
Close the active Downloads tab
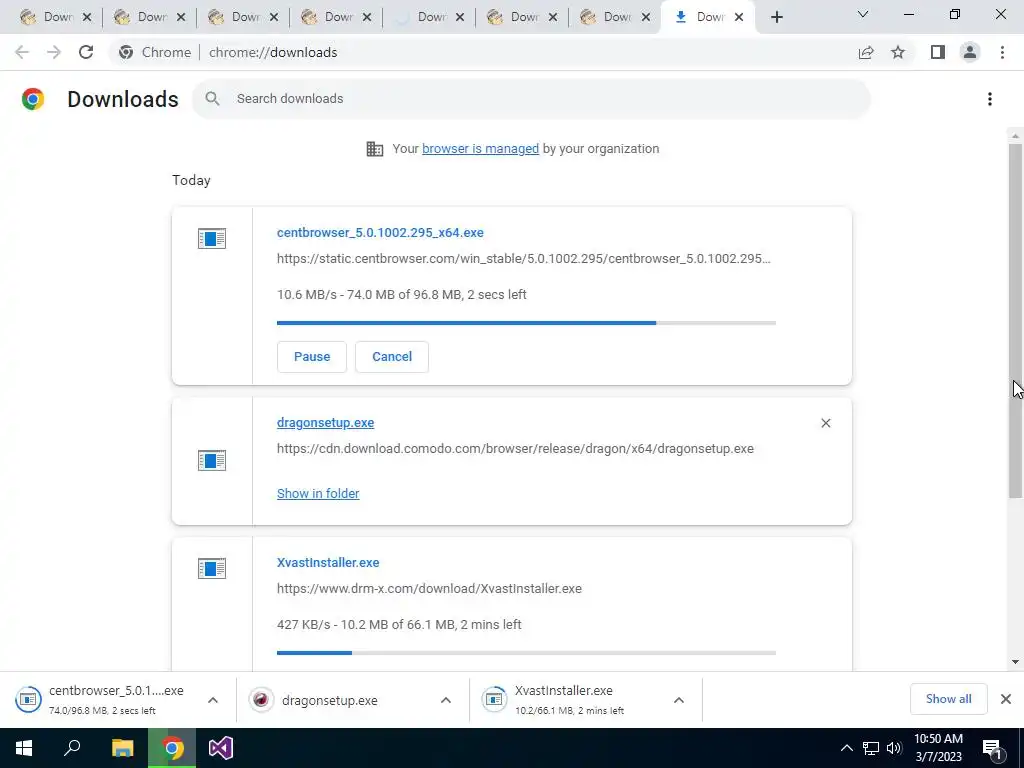coord(739,17)
